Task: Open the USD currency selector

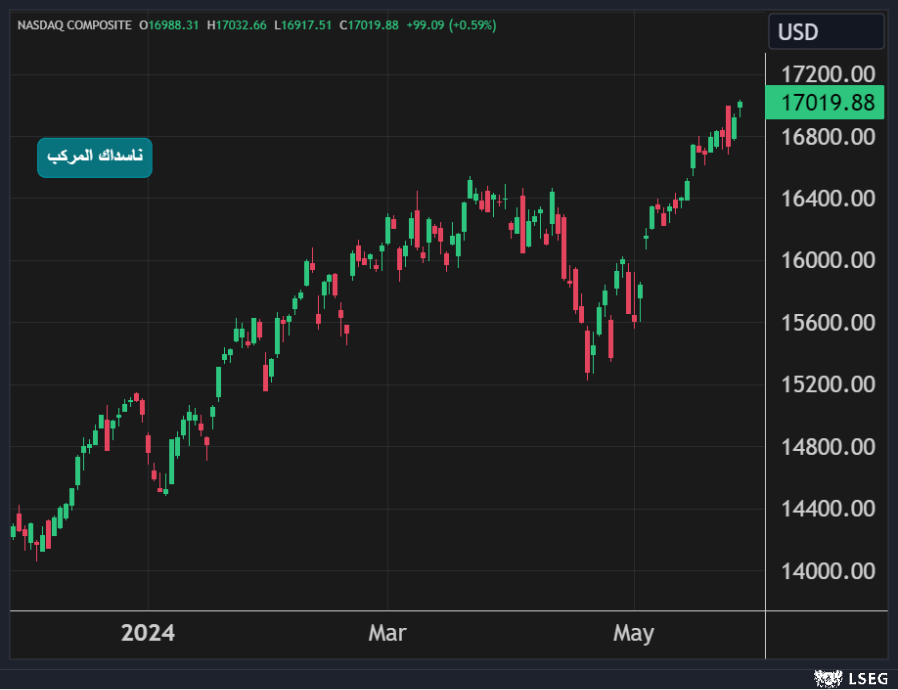Action: [825, 32]
